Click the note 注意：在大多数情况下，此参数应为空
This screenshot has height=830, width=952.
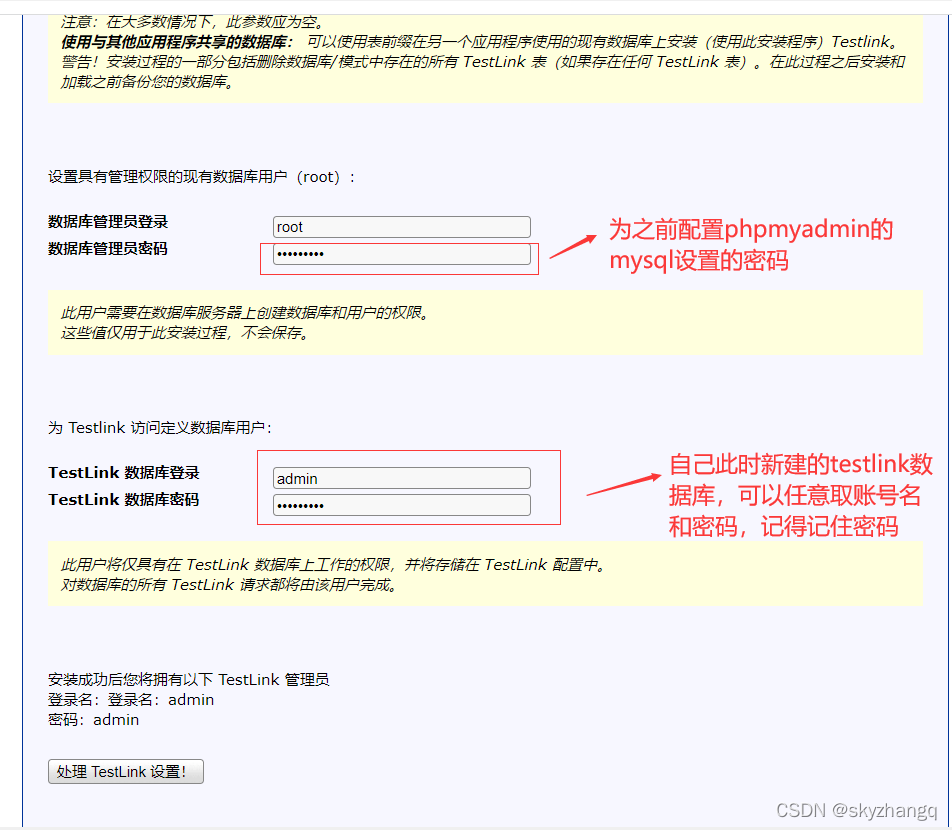[x=193, y=22]
